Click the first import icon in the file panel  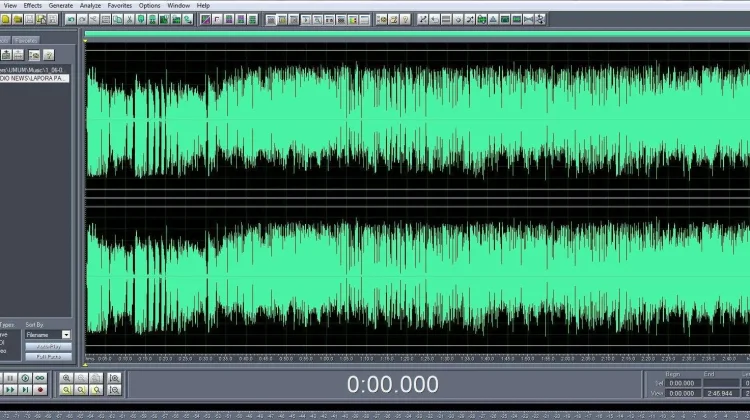pyautogui.click(x=6, y=55)
